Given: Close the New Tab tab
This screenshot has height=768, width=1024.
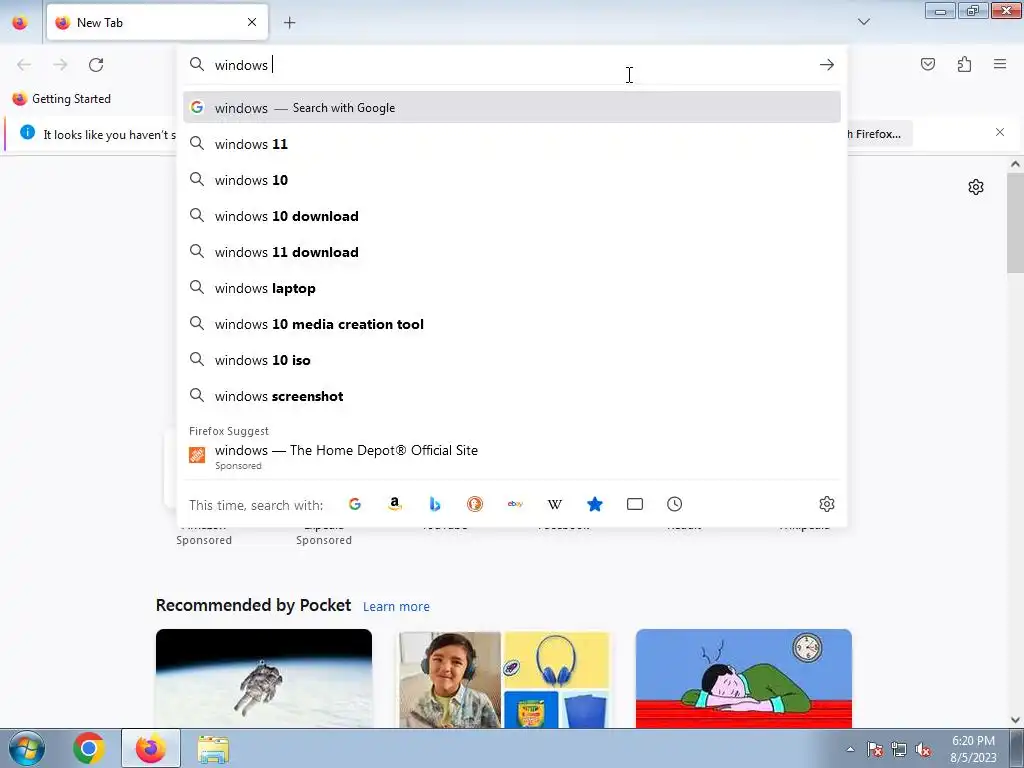Looking at the screenshot, I should [x=252, y=22].
